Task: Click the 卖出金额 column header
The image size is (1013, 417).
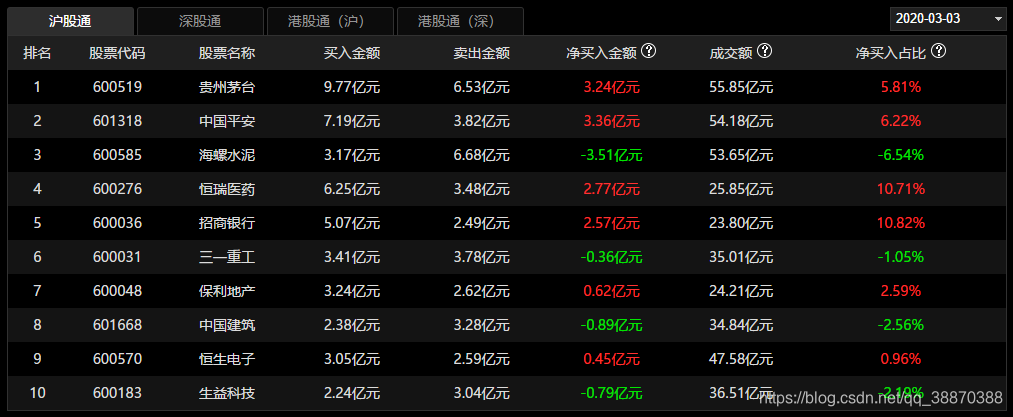Action: (x=481, y=53)
